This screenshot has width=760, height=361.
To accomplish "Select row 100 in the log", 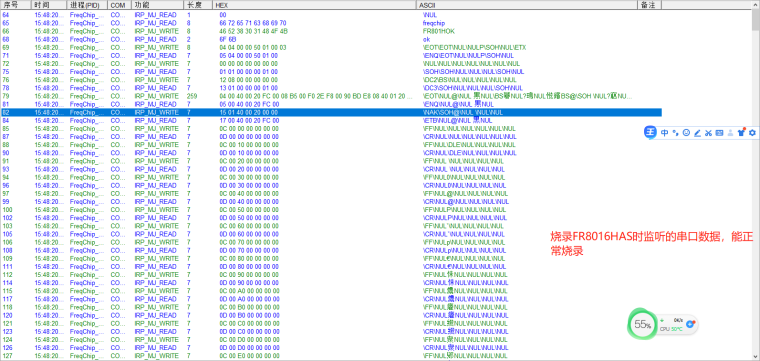I will tap(331, 210).
